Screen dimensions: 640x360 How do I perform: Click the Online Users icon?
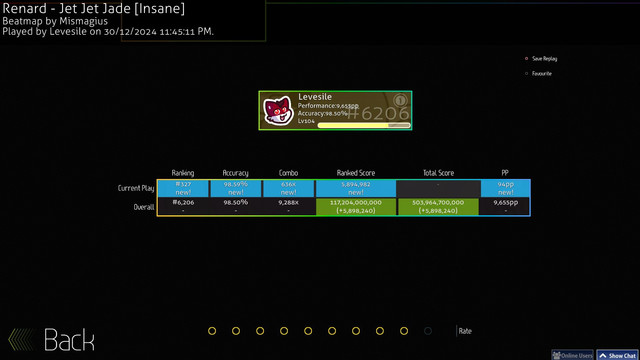(556, 356)
